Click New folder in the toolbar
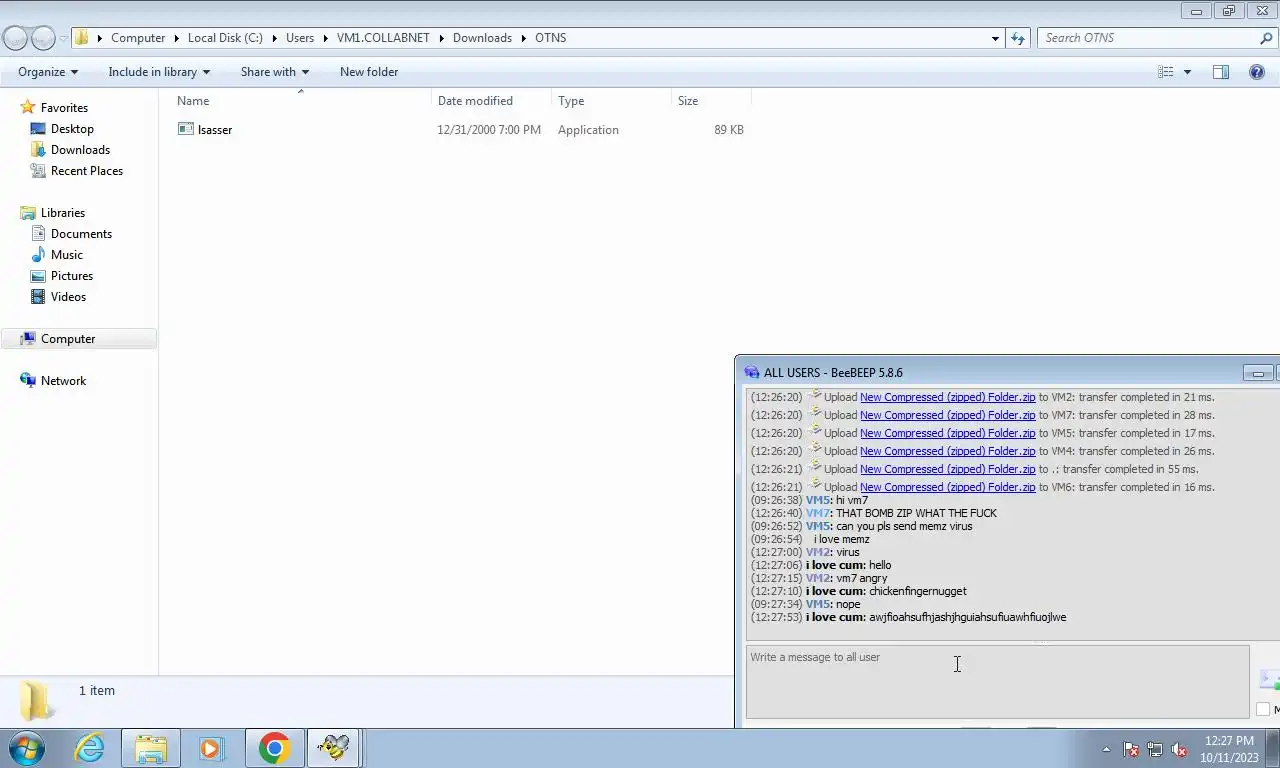The width and height of the screenshot is (1280, 768). pos(369,72)
